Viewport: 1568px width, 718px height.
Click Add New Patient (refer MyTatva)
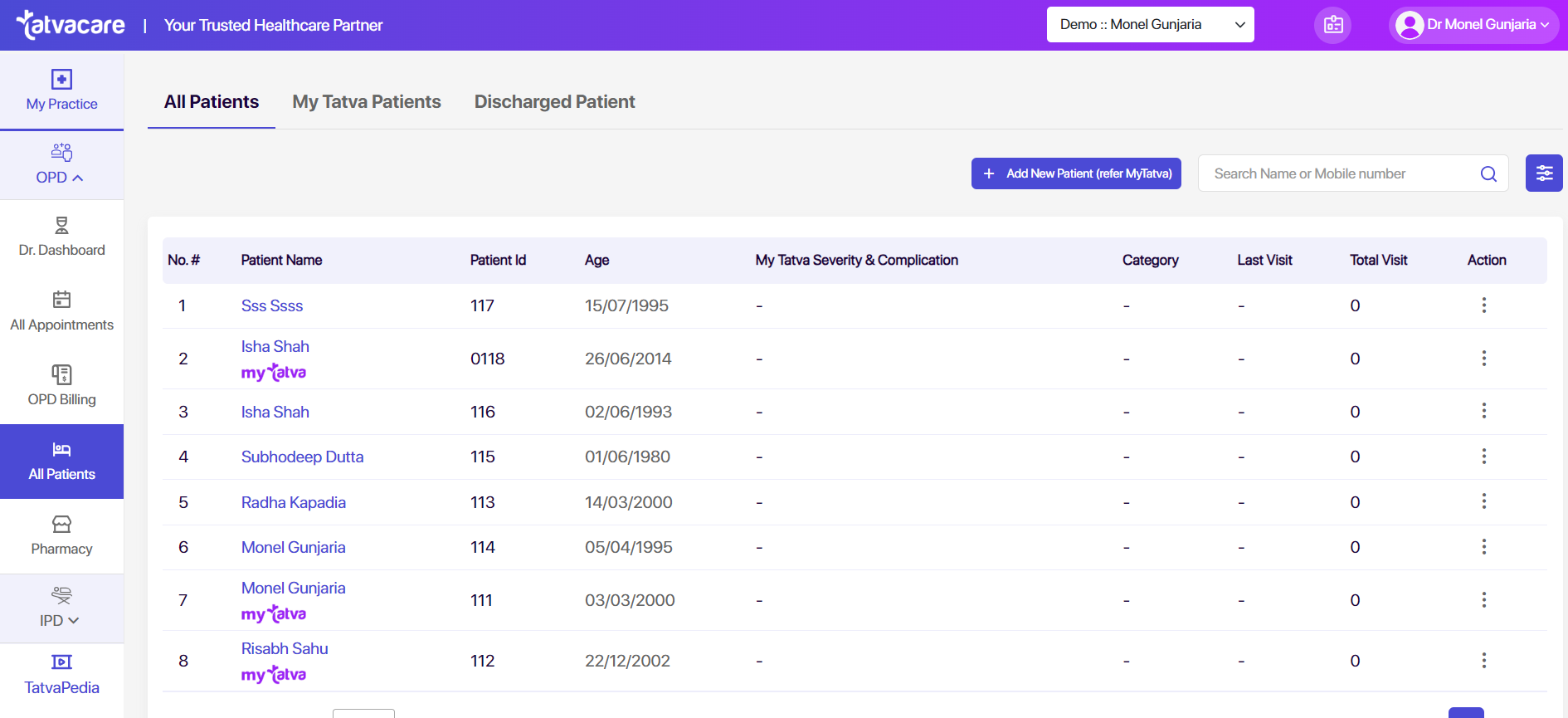(1076, 173)
